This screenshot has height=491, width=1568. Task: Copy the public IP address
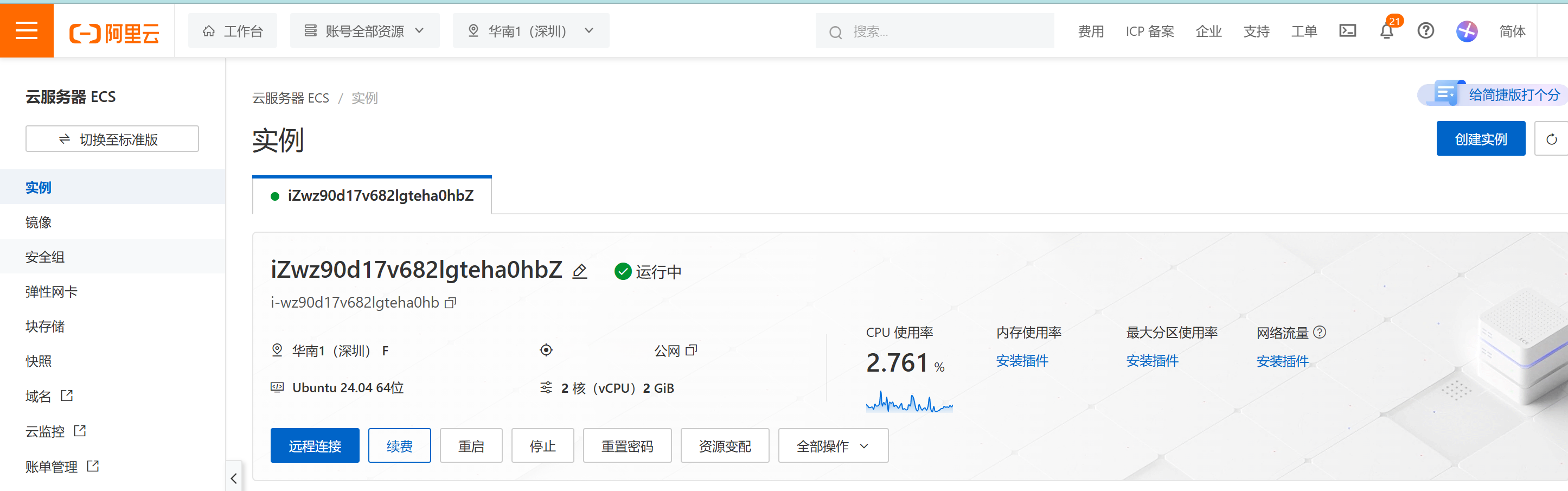691,350
